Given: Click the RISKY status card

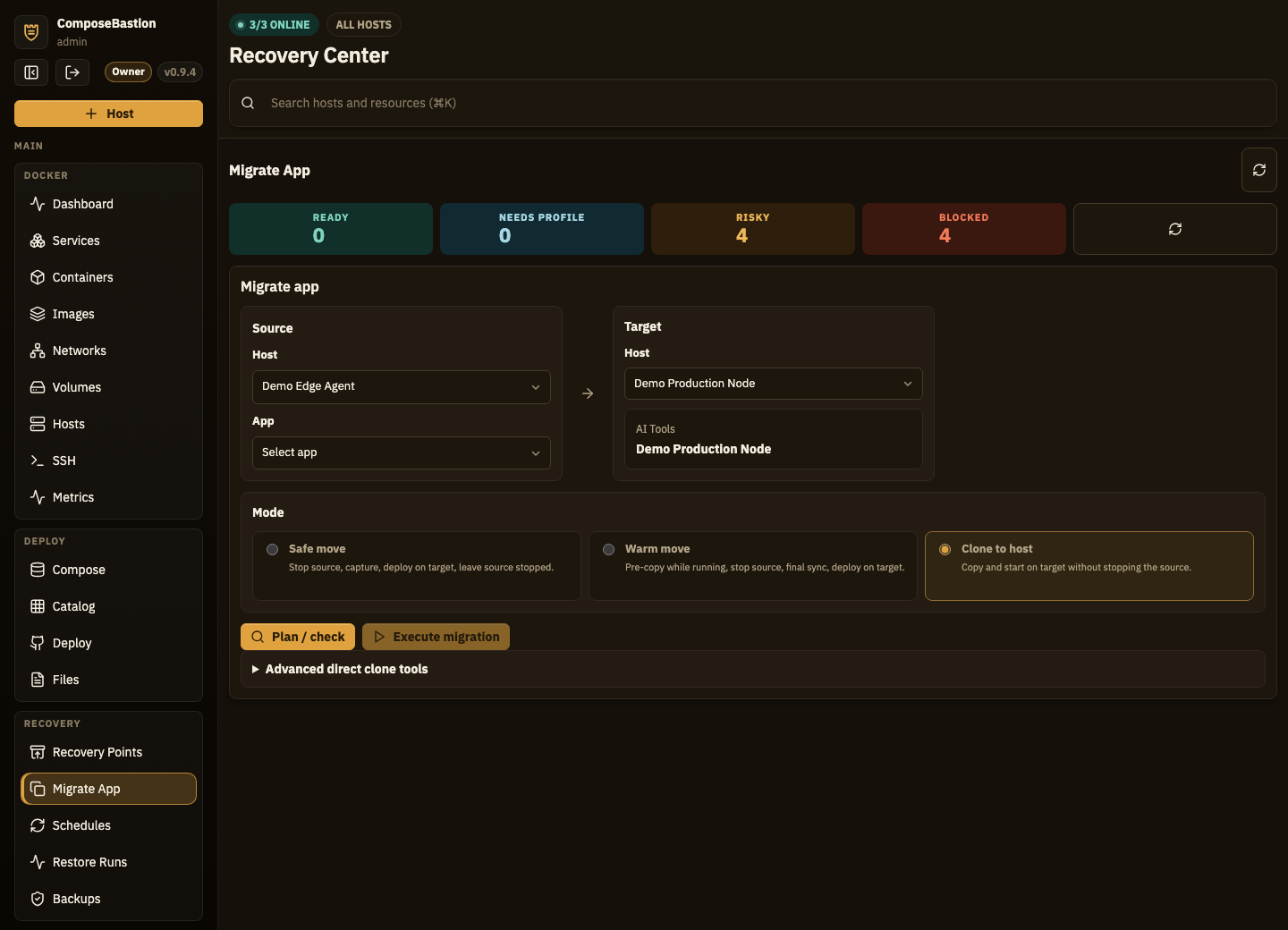Looking at the screenshot, I should (x=753, y=229).
